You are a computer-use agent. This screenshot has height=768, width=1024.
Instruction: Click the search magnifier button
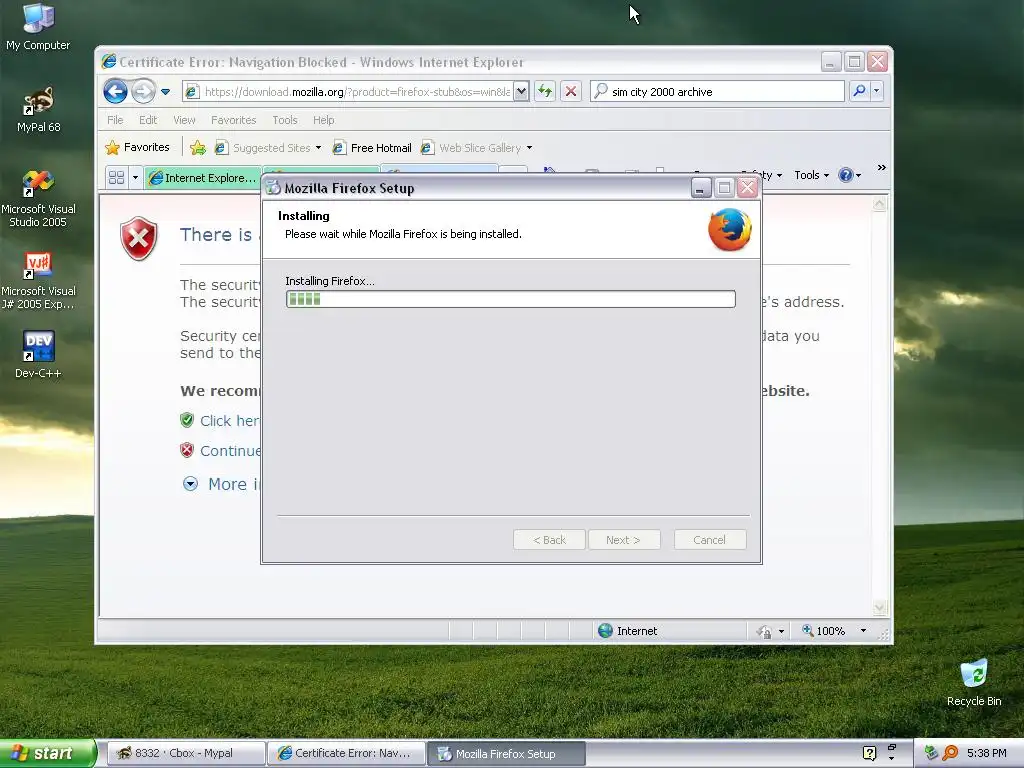click(x=859, y=91)
